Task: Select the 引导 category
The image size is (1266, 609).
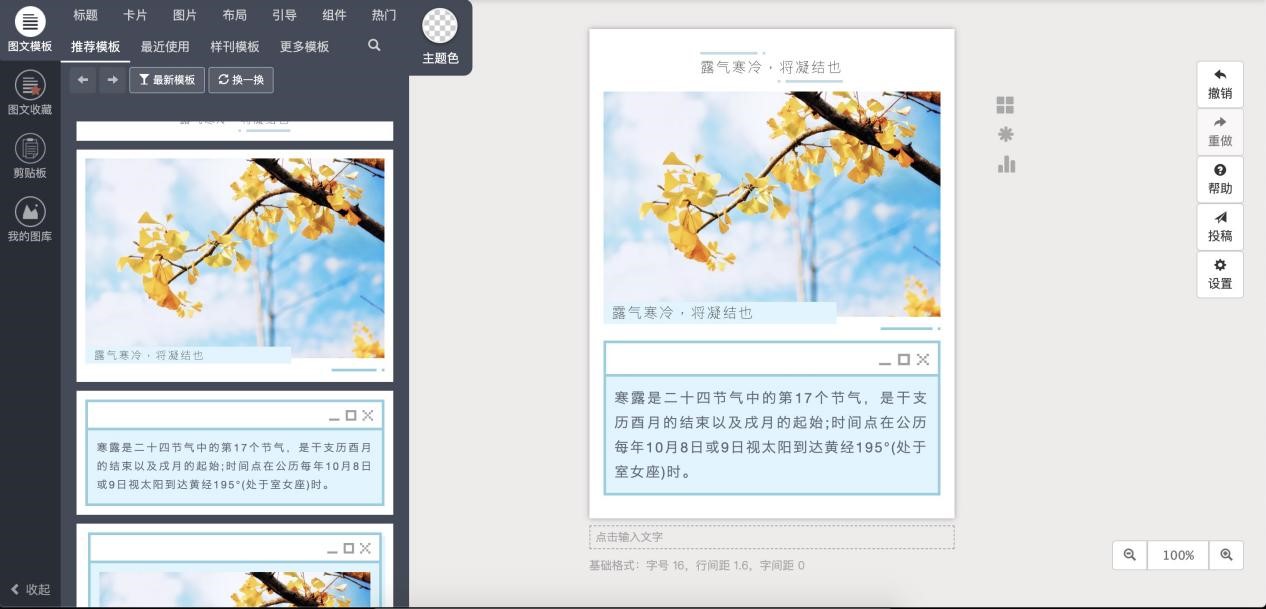Action: 284,15
